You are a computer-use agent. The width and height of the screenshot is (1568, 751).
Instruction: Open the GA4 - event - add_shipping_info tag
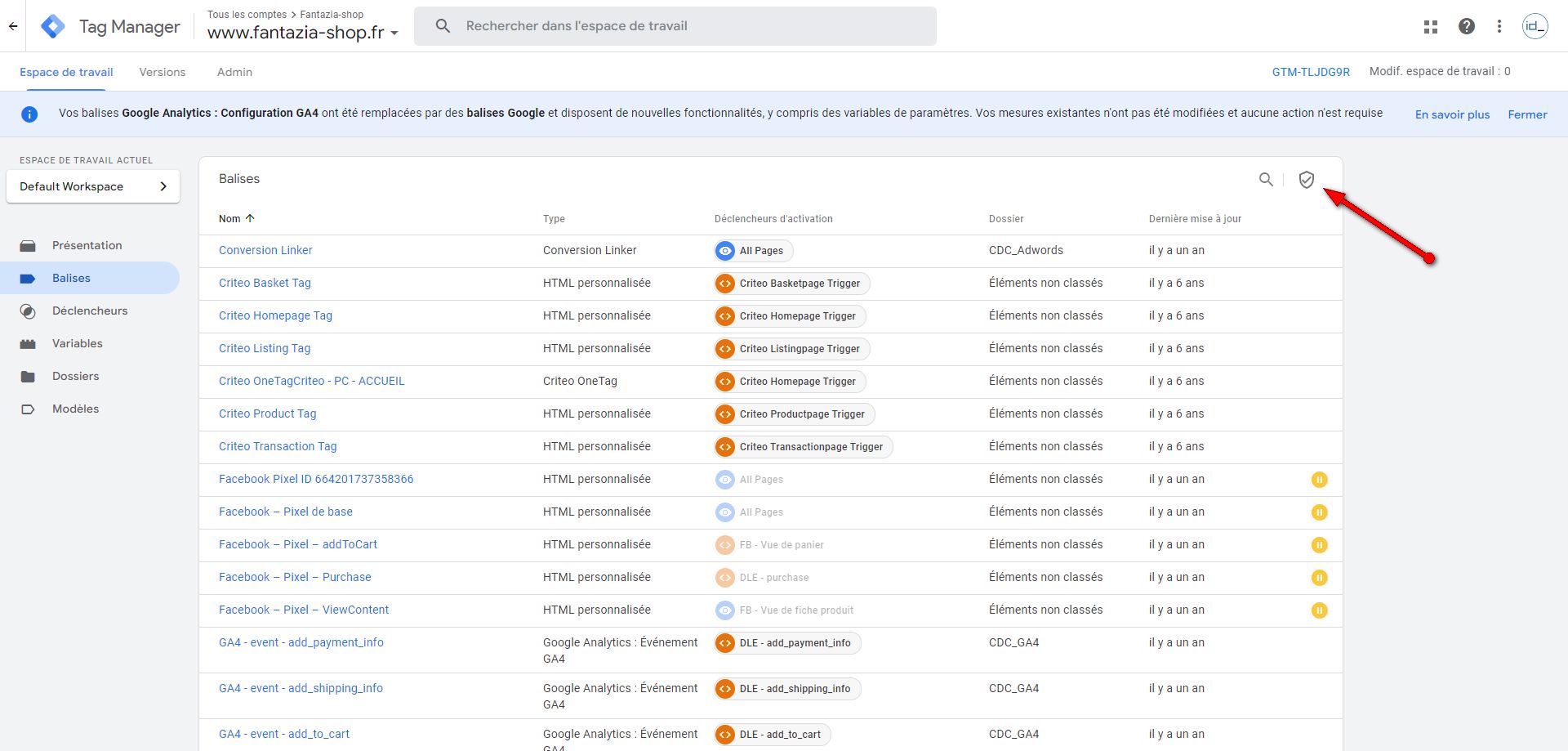[301, 688]
